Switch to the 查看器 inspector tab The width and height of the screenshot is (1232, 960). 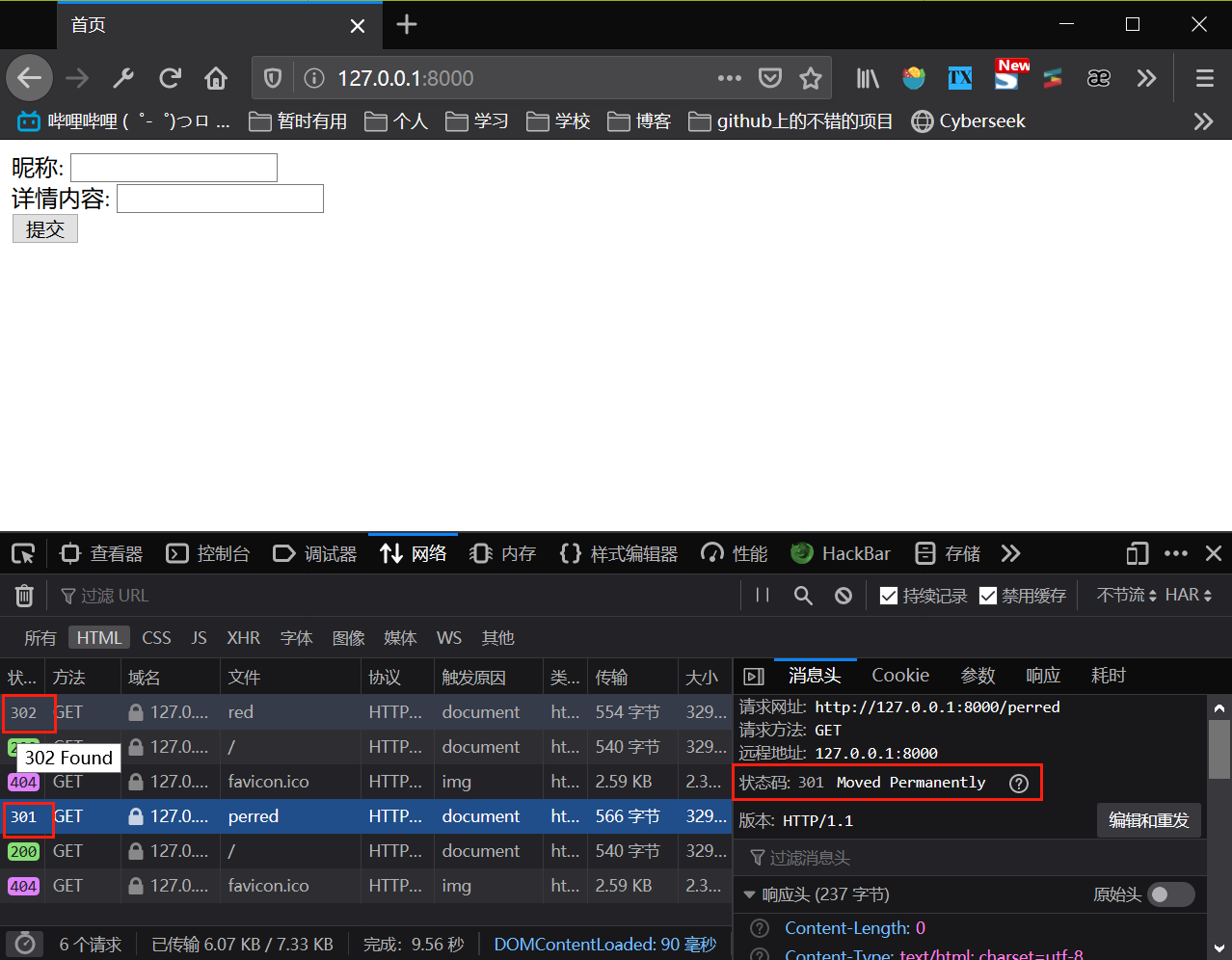[x=101, y=553]
